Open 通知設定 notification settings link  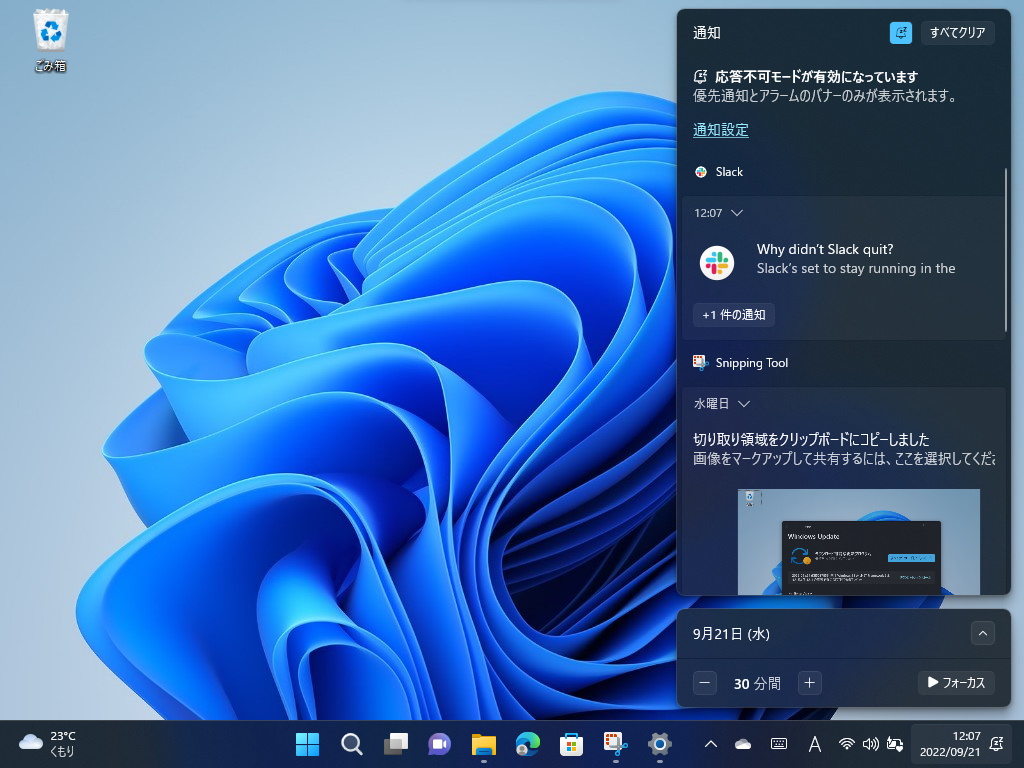coord(719,130)
